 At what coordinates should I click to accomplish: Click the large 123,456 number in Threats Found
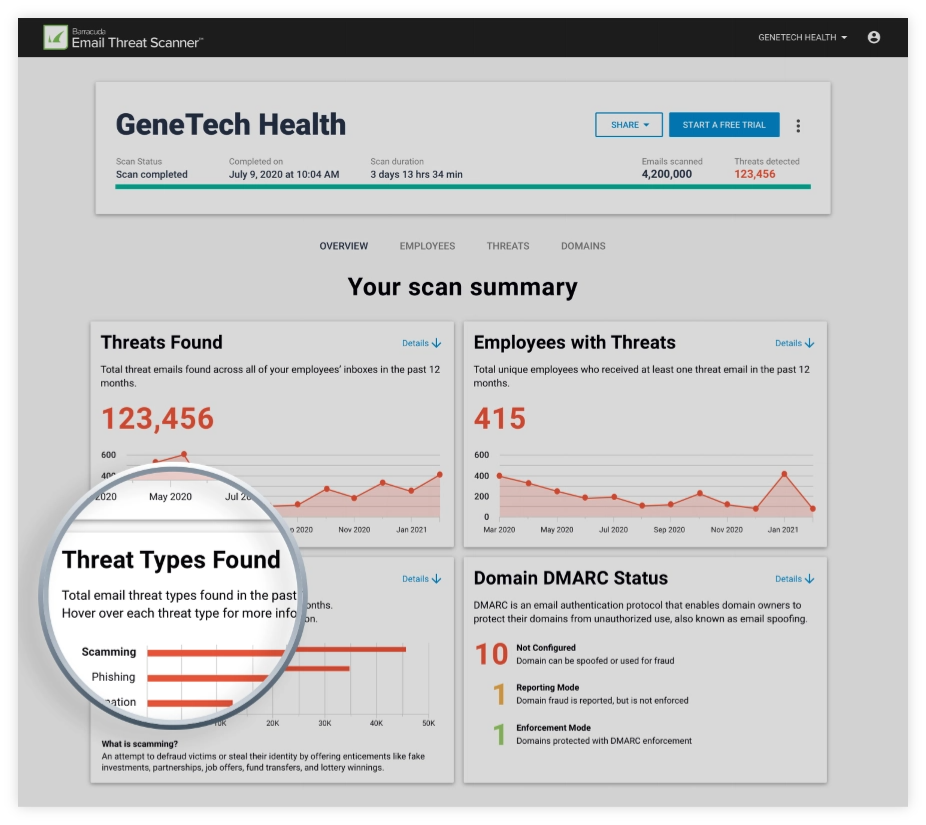tap(158, 418)
